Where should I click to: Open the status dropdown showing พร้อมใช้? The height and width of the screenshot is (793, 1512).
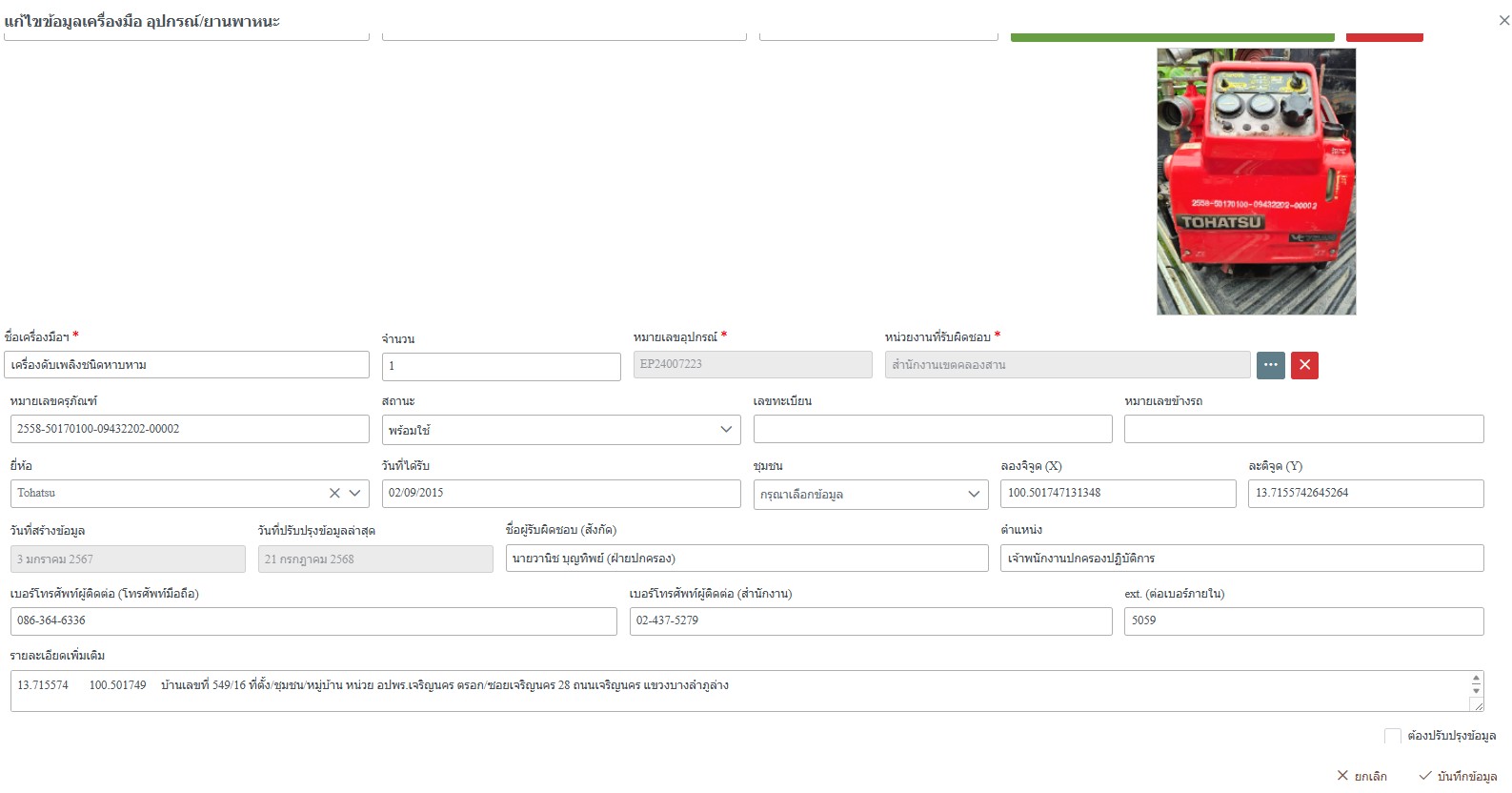point(561,430)
